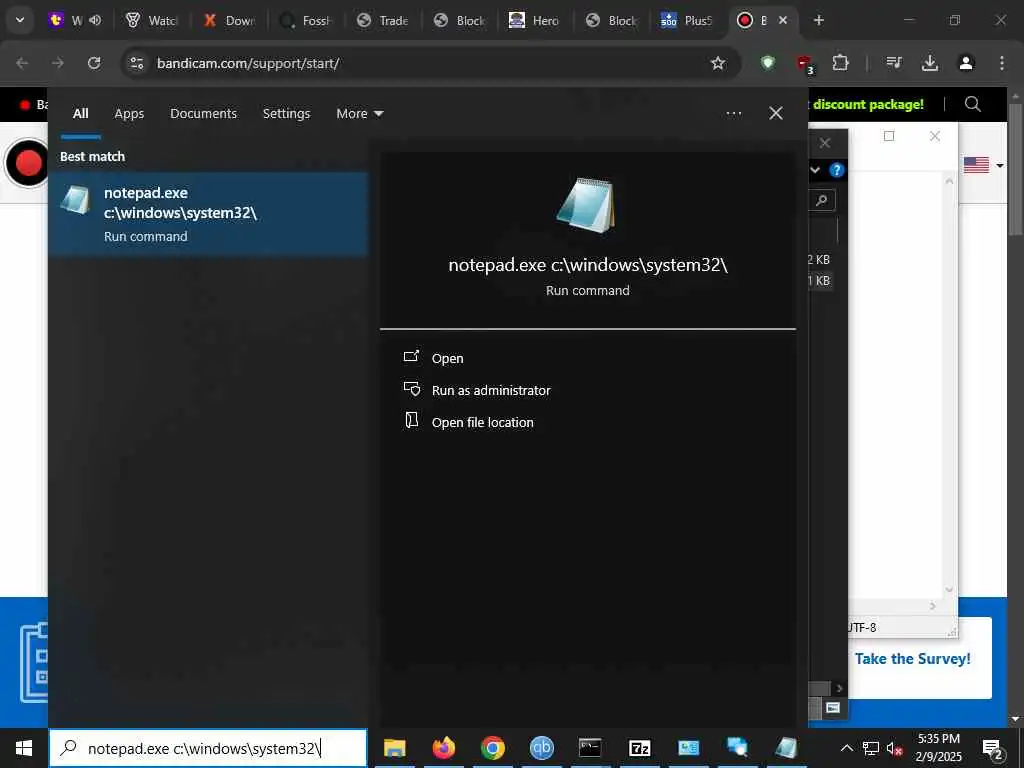Viewport: 1024px width, 768px height.
Task: Mute the audio-playing first browser tab
Action: (95, 20)
